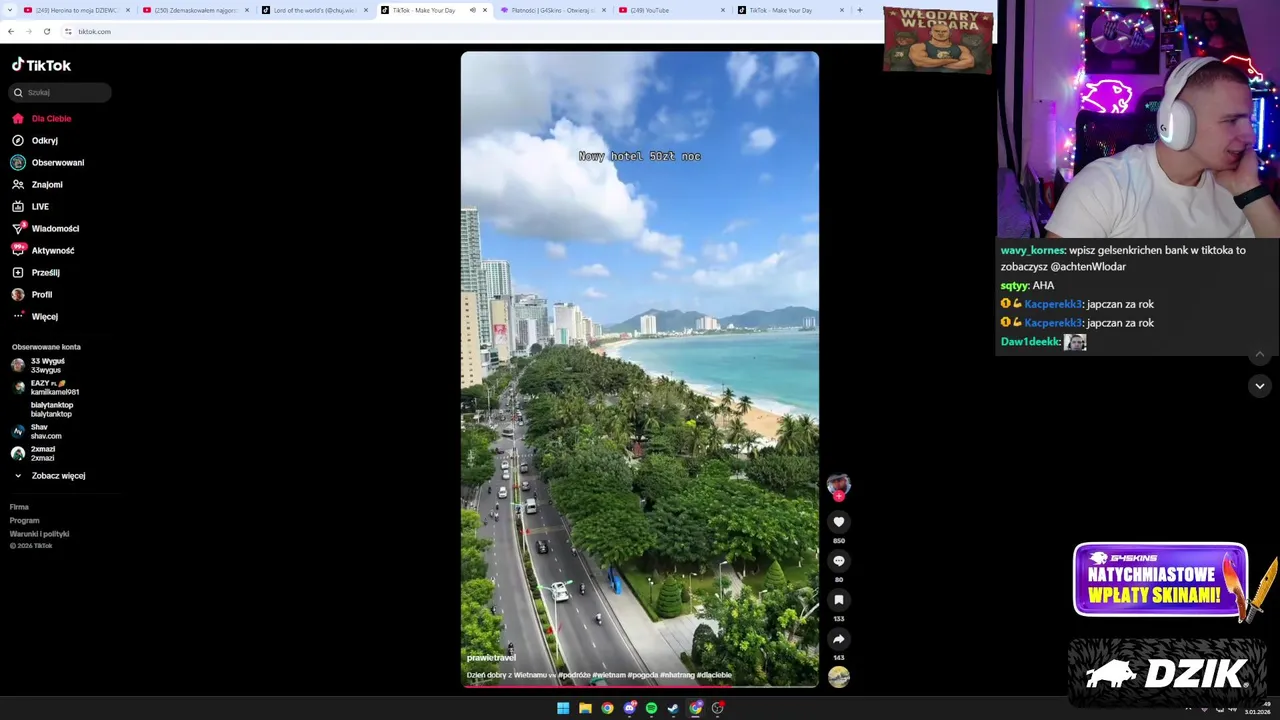Like the video with heart icon
The image size is (1280, 720).
click(x=839, y=521)
